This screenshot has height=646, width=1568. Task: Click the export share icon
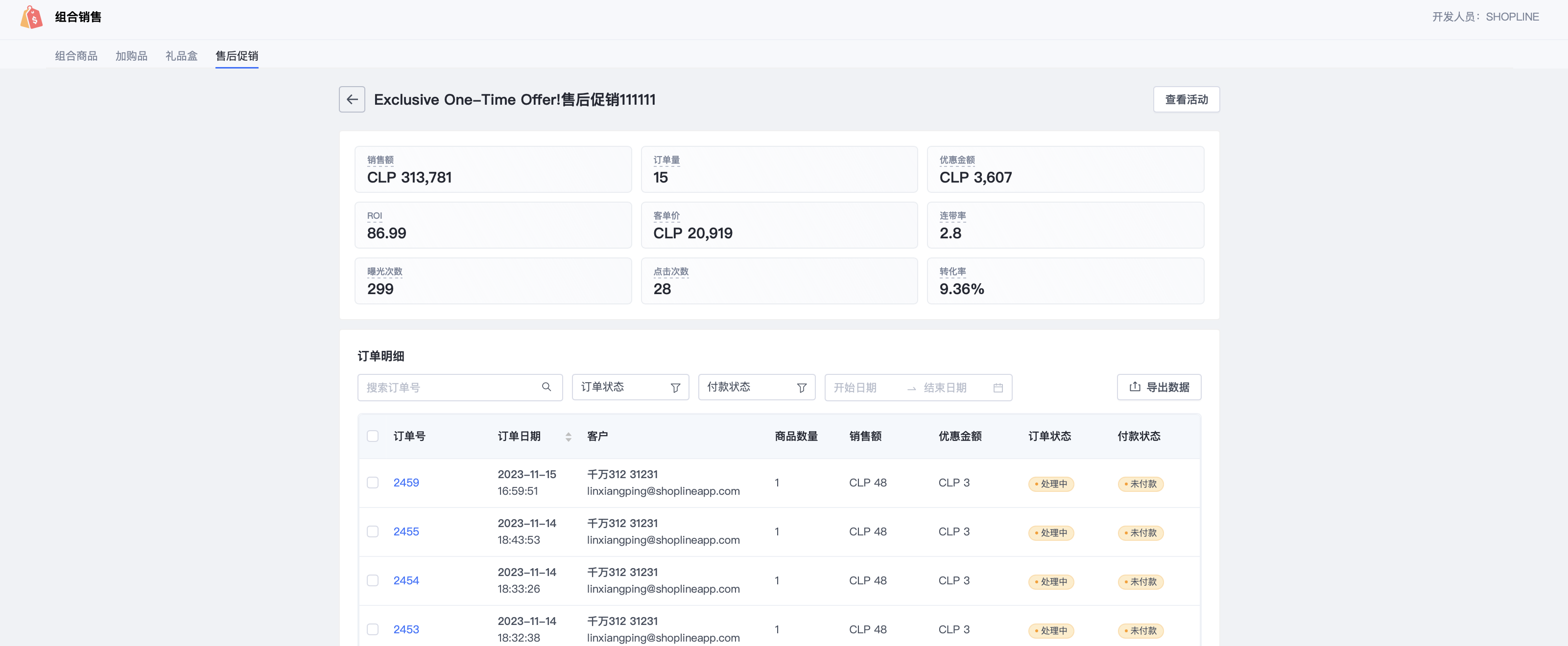[x=1135, y=387]
